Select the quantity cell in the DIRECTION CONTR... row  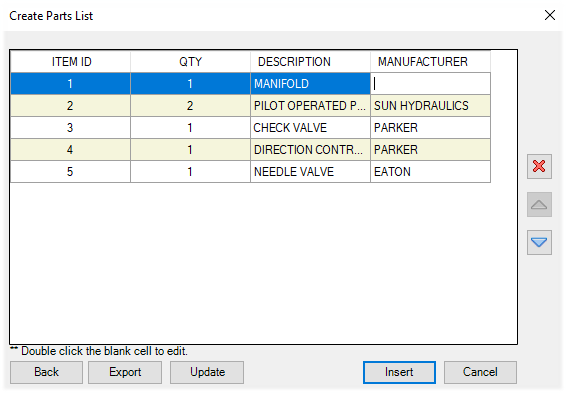click(191, 150)
